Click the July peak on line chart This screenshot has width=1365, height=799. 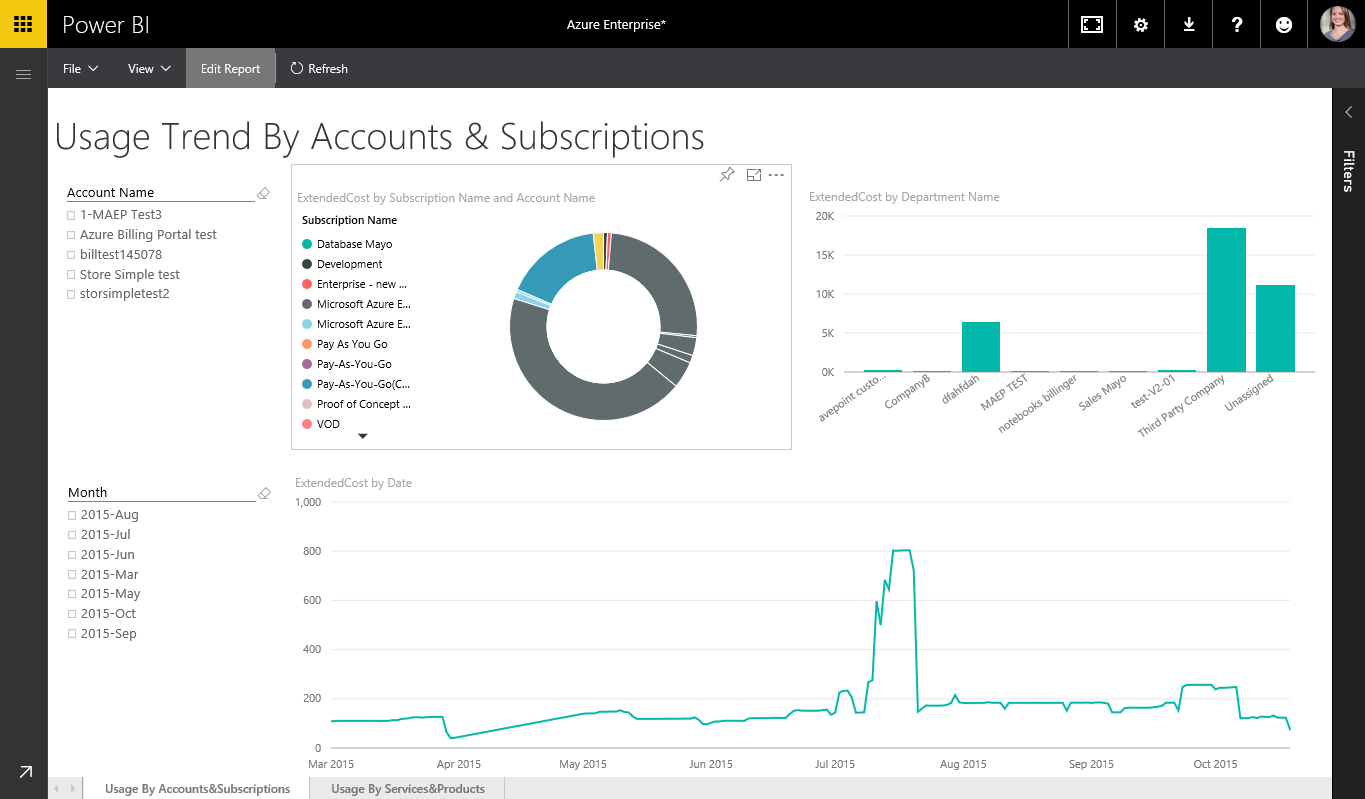coord(902,551)
